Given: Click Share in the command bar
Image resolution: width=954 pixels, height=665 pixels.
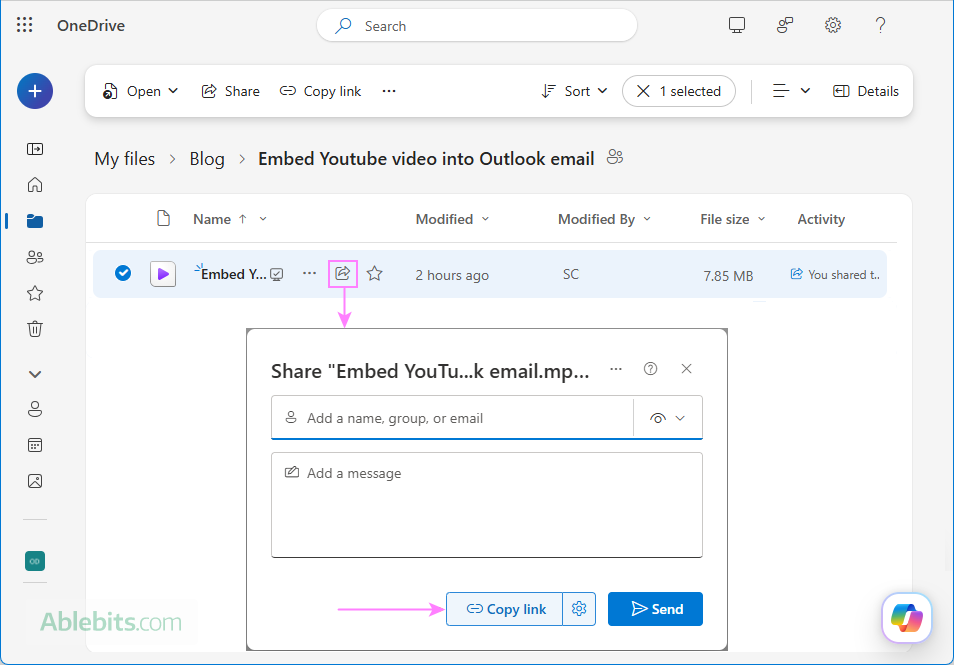Looking at the screenshot, I should tap(231, 91).
